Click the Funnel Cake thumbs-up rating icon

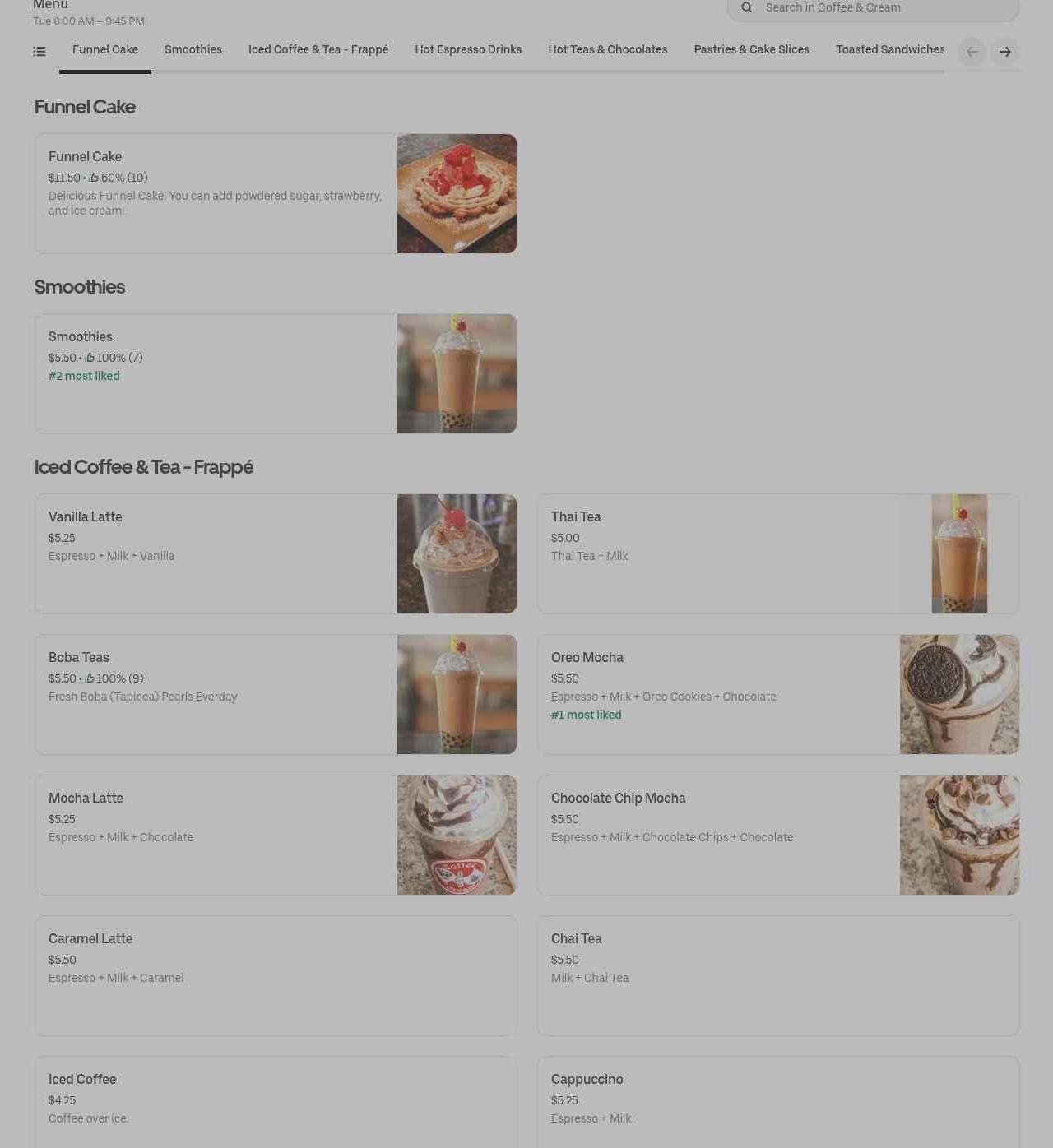94,178
